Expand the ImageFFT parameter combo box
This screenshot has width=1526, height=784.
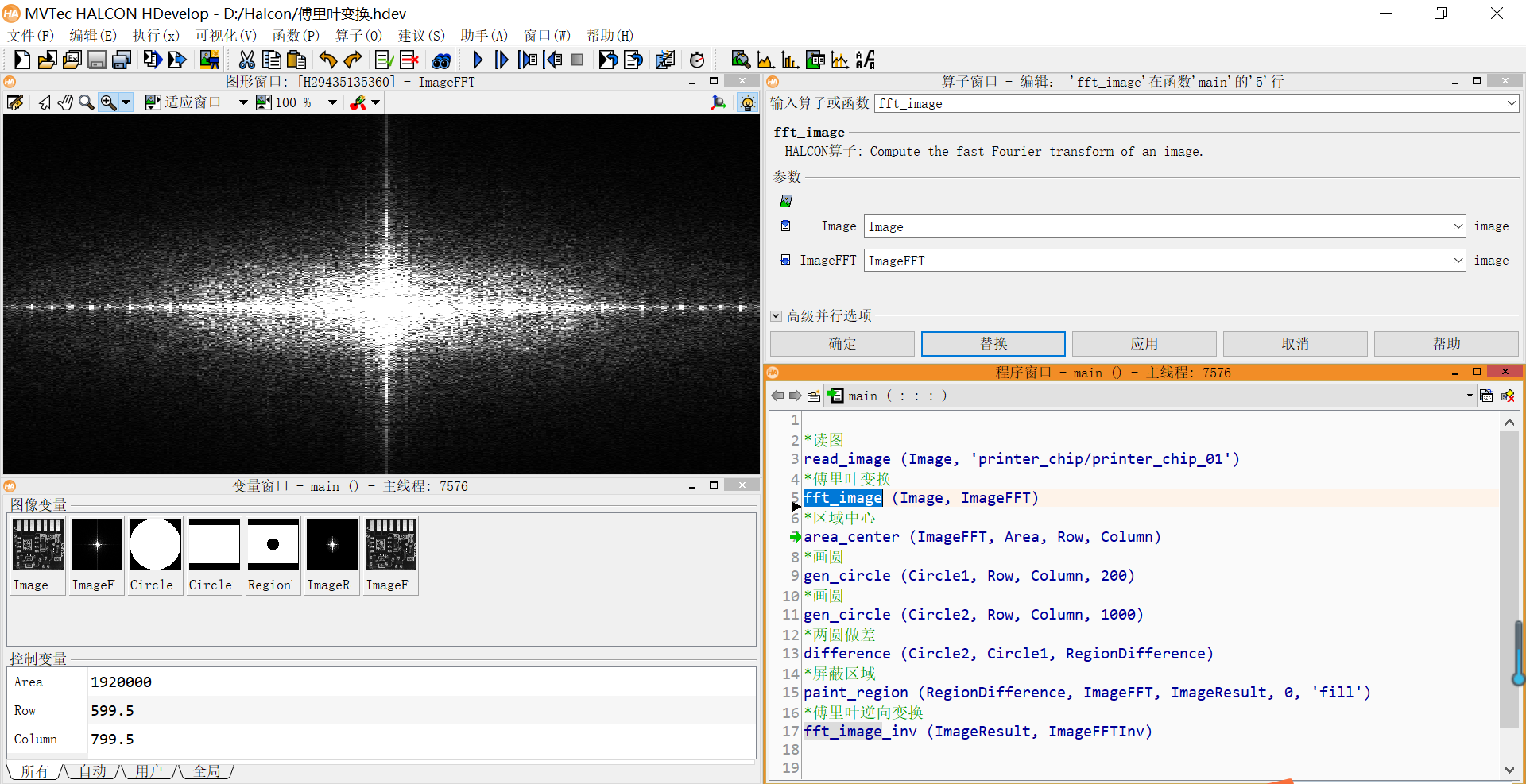point(1458,261)
